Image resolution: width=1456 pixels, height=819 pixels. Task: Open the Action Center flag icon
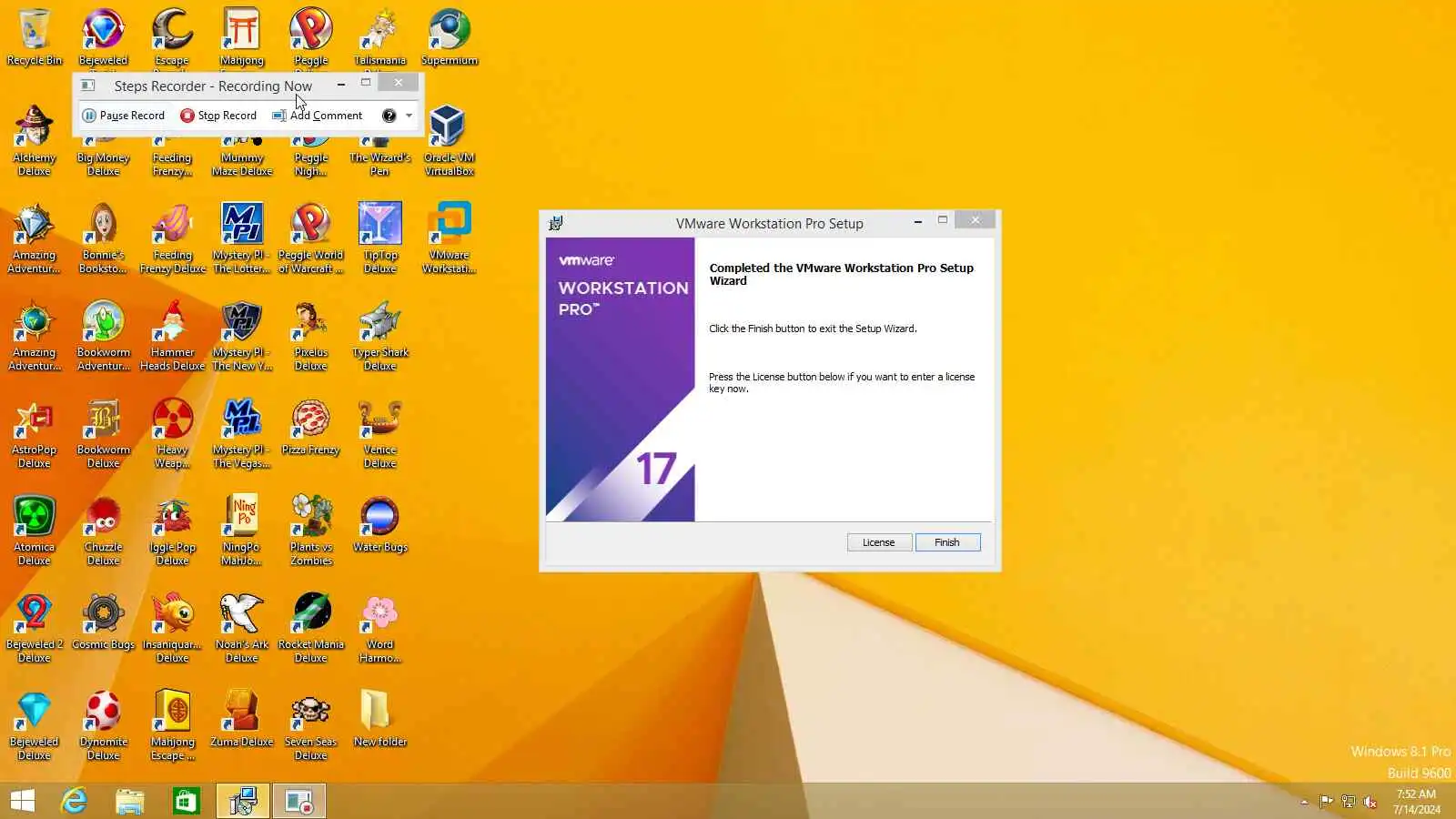[x=1326, y=802]
